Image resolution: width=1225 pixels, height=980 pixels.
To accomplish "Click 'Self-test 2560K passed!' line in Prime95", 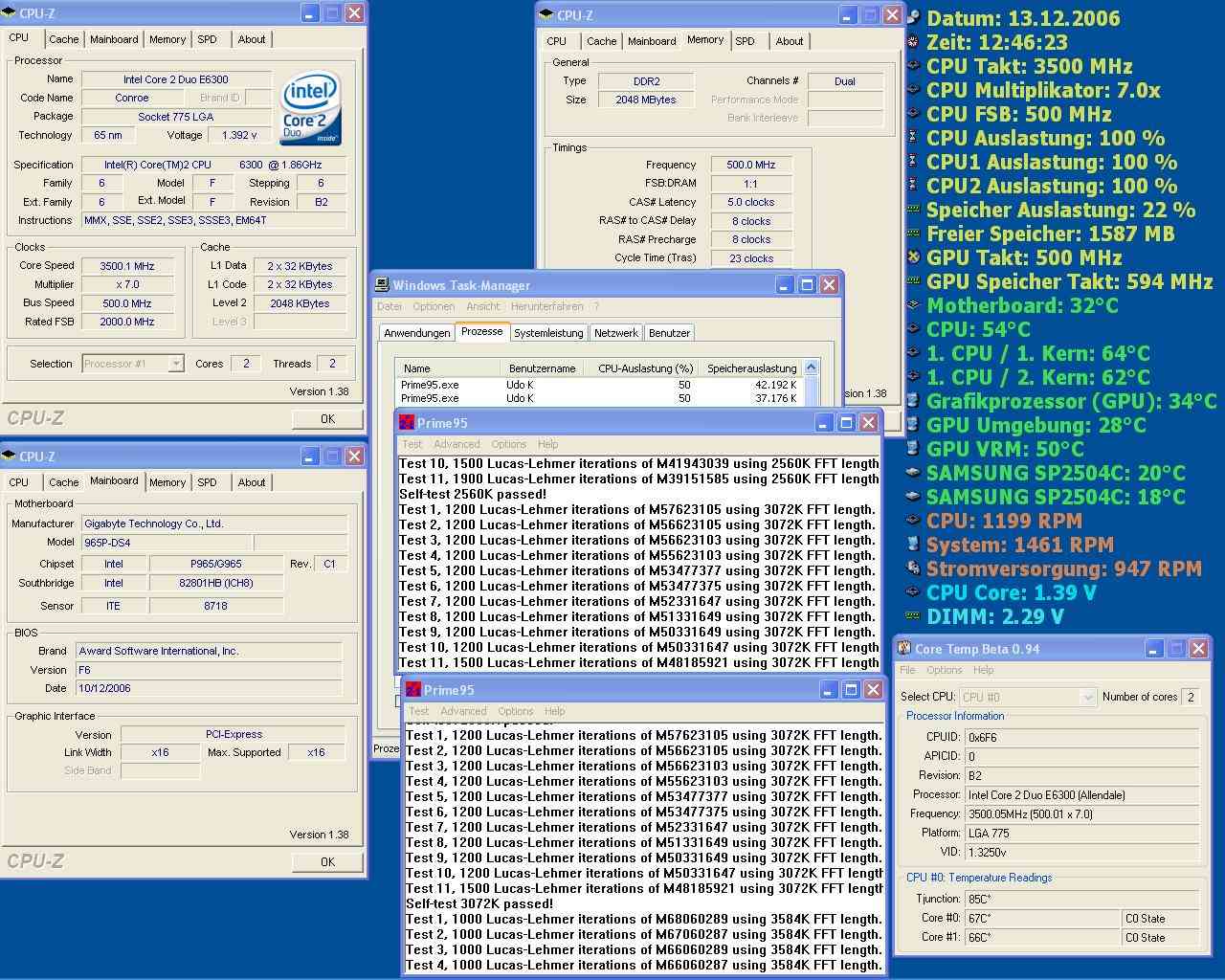I will tap(473, 494).
